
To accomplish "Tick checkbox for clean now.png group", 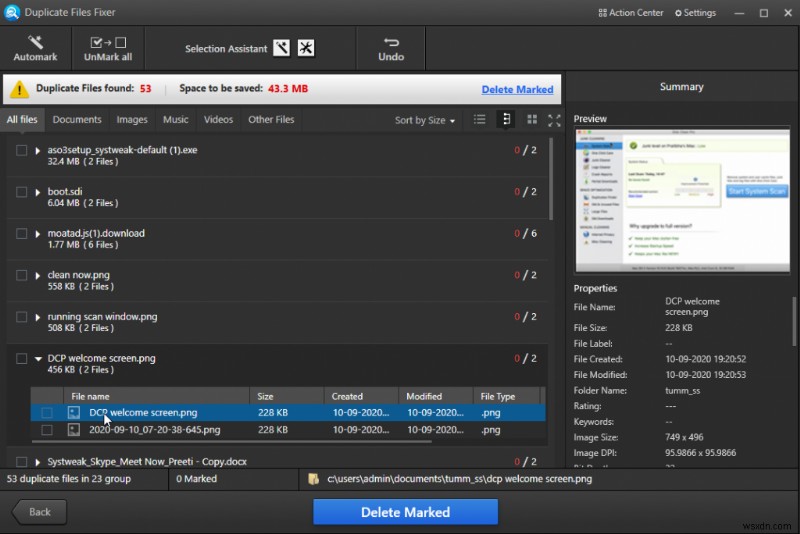I will click(21, 275).
